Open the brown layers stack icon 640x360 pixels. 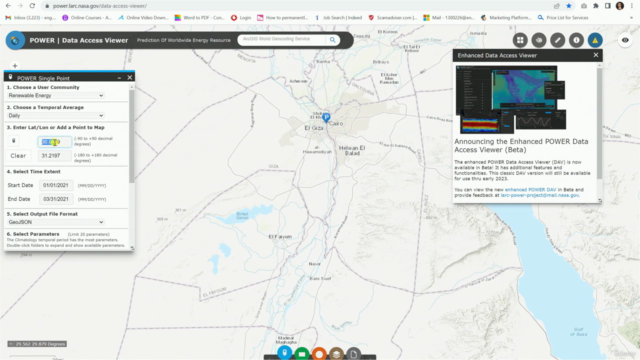[x=336, y=353]
